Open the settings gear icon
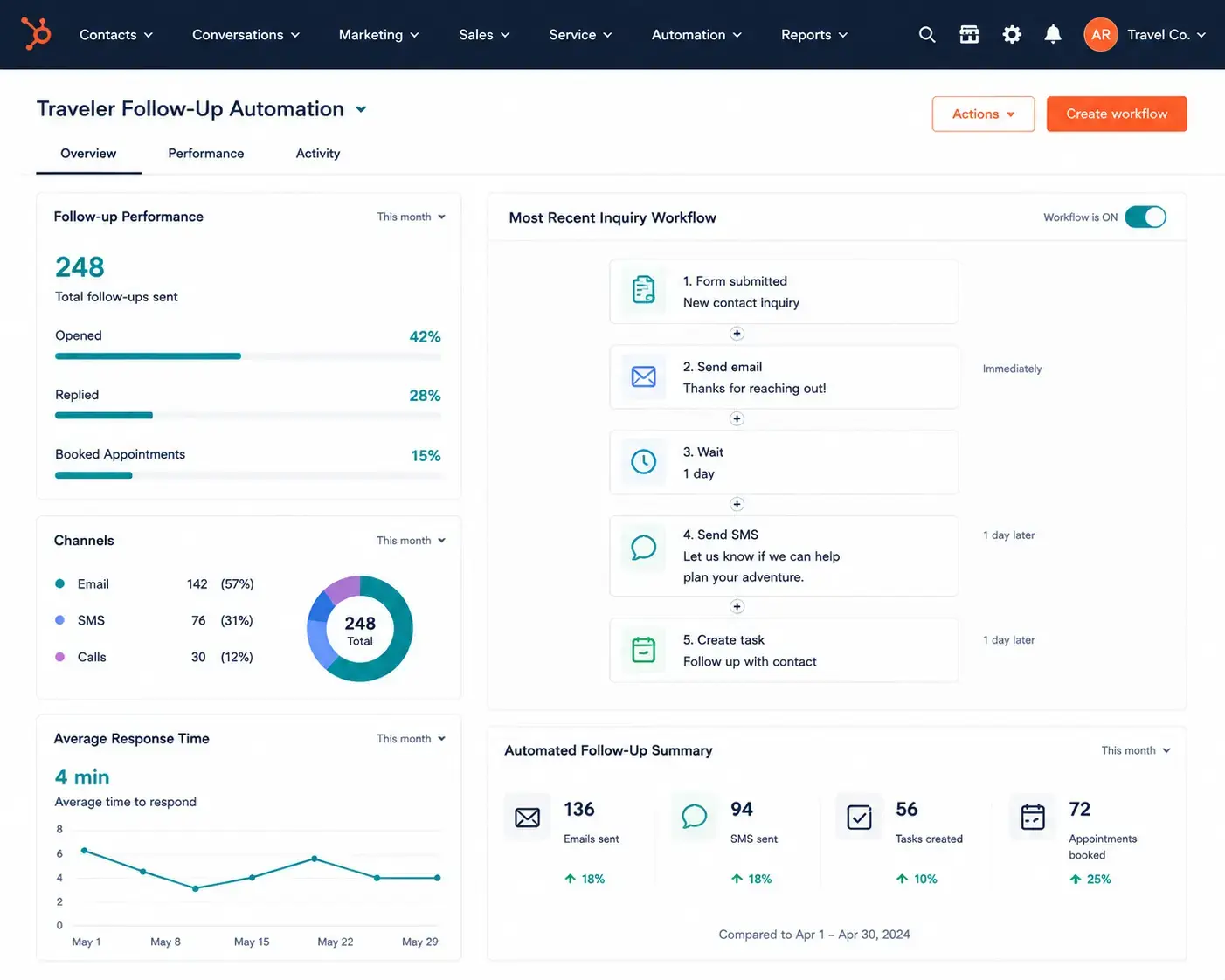Image resolution: width=1225 pixels, height=980 pixels. click(x=1012, y=35)
